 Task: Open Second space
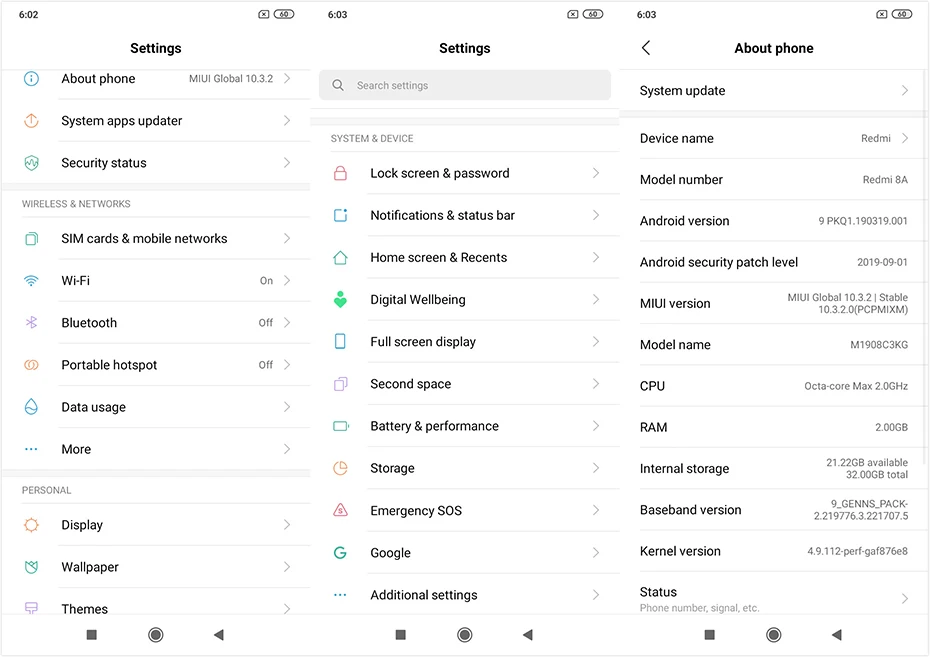(x=466, y=384)
